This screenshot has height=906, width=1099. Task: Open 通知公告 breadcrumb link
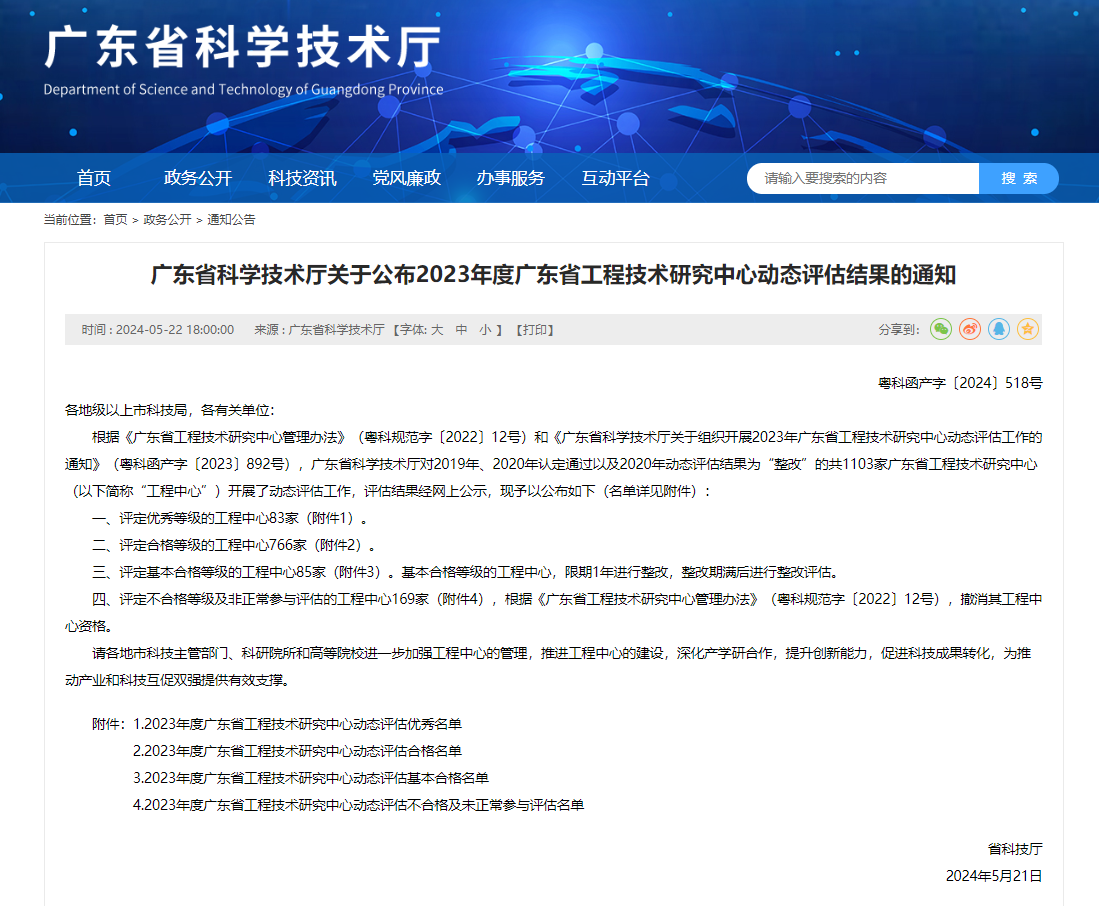point(231,220)
